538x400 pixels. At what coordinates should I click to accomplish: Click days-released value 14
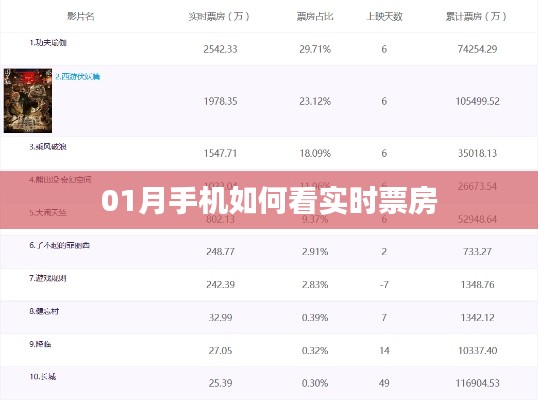click(384, 350)
